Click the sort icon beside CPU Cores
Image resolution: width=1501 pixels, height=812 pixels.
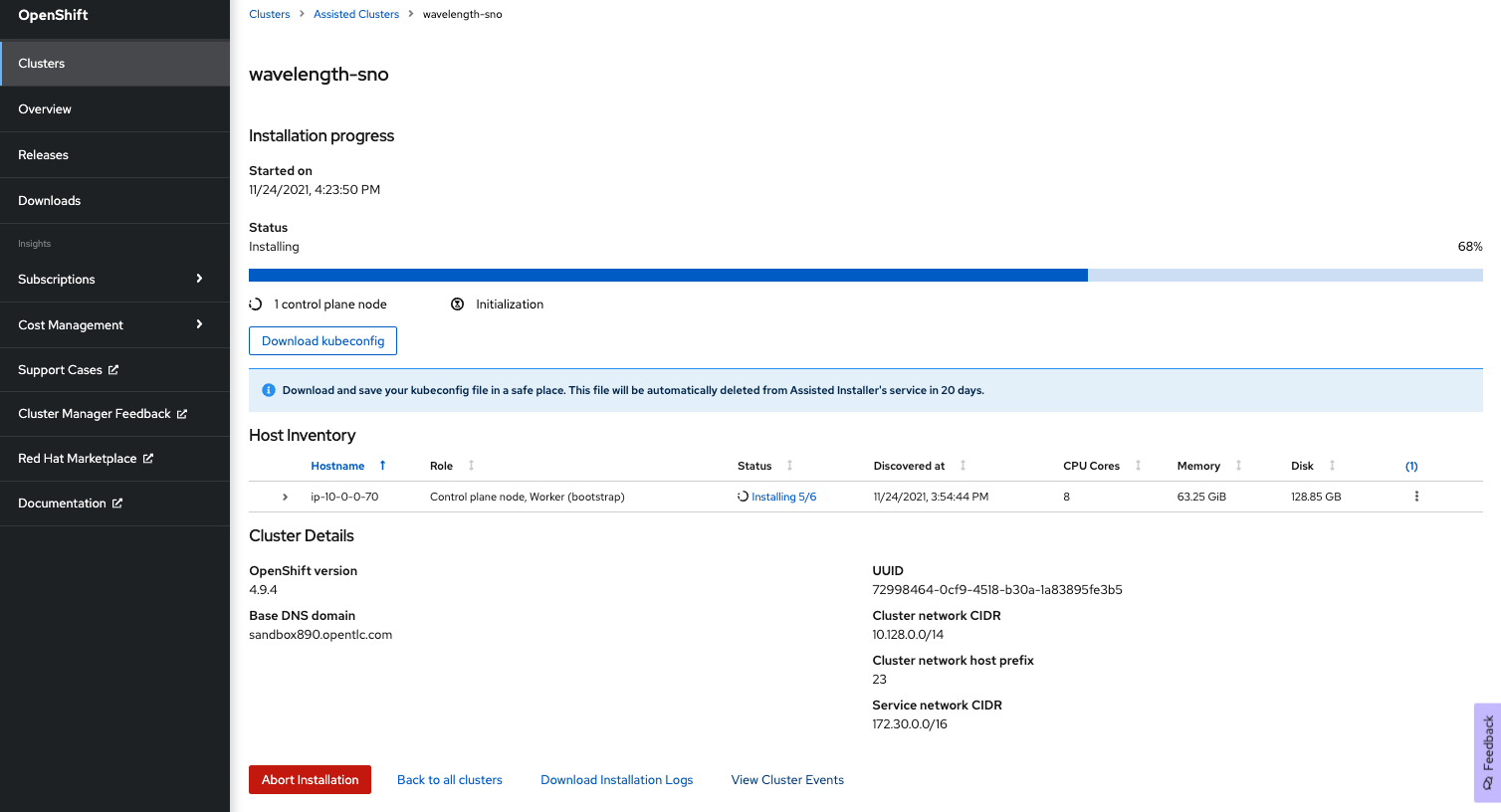(1138, 466)
